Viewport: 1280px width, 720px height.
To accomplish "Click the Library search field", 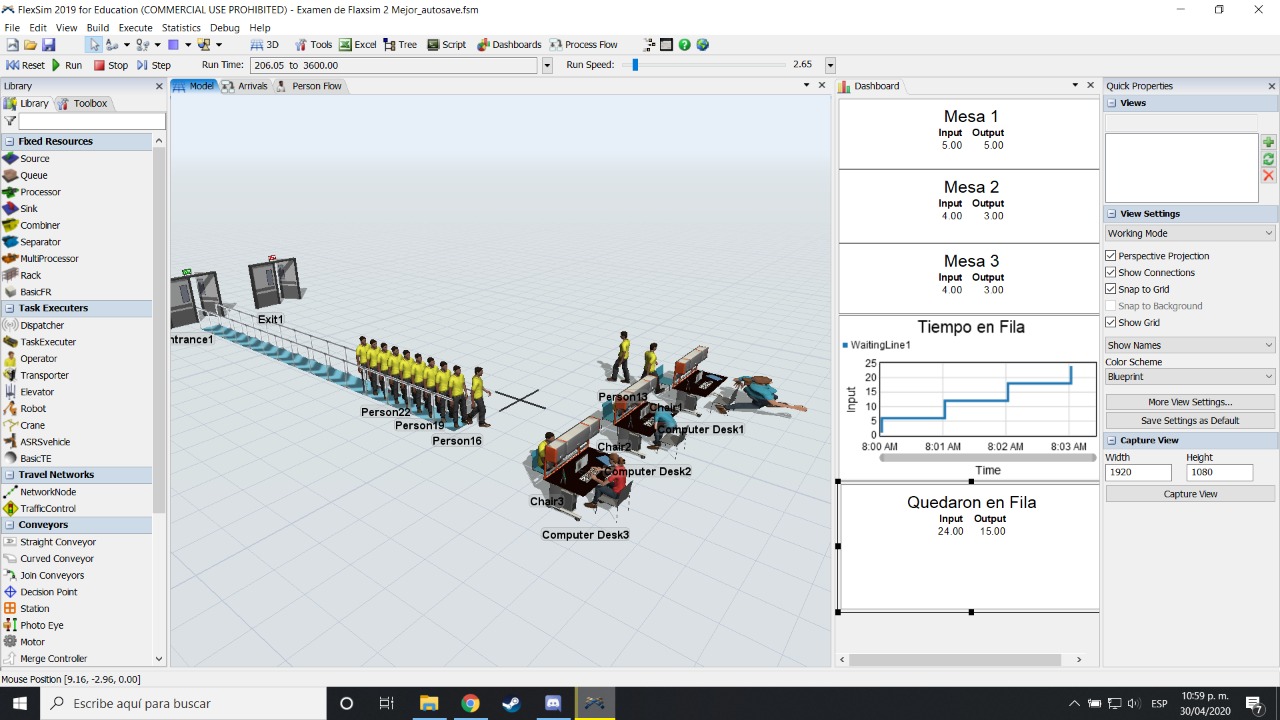I will point(92,121).
